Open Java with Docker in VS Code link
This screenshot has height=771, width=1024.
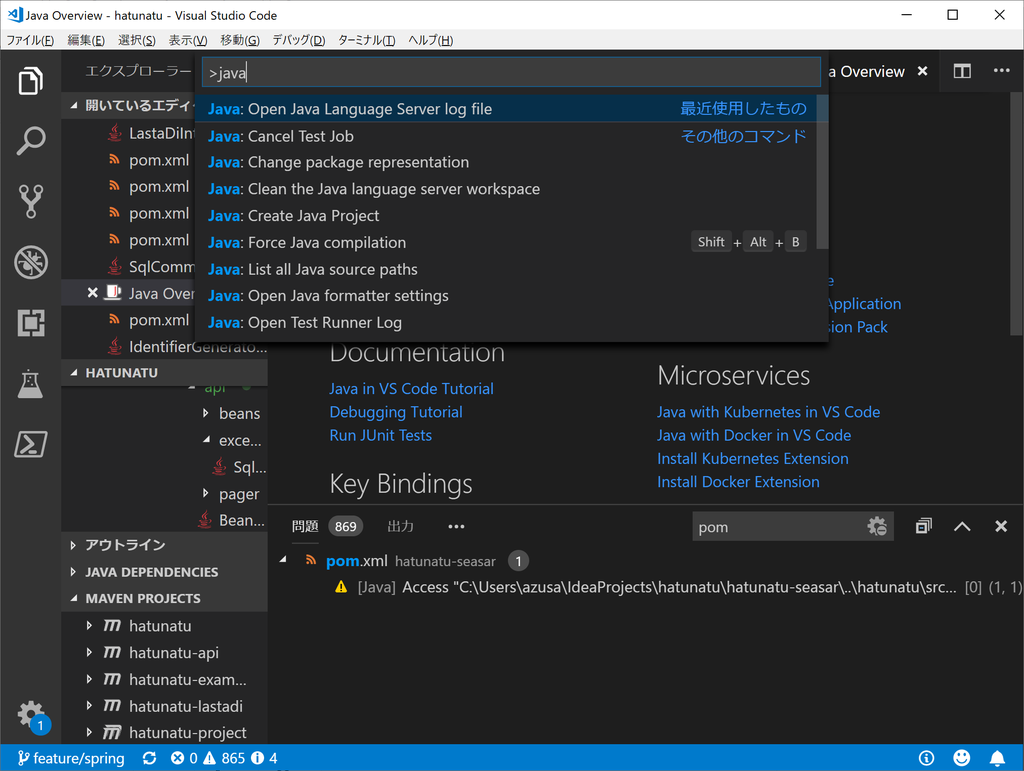(x=754, y=435)
